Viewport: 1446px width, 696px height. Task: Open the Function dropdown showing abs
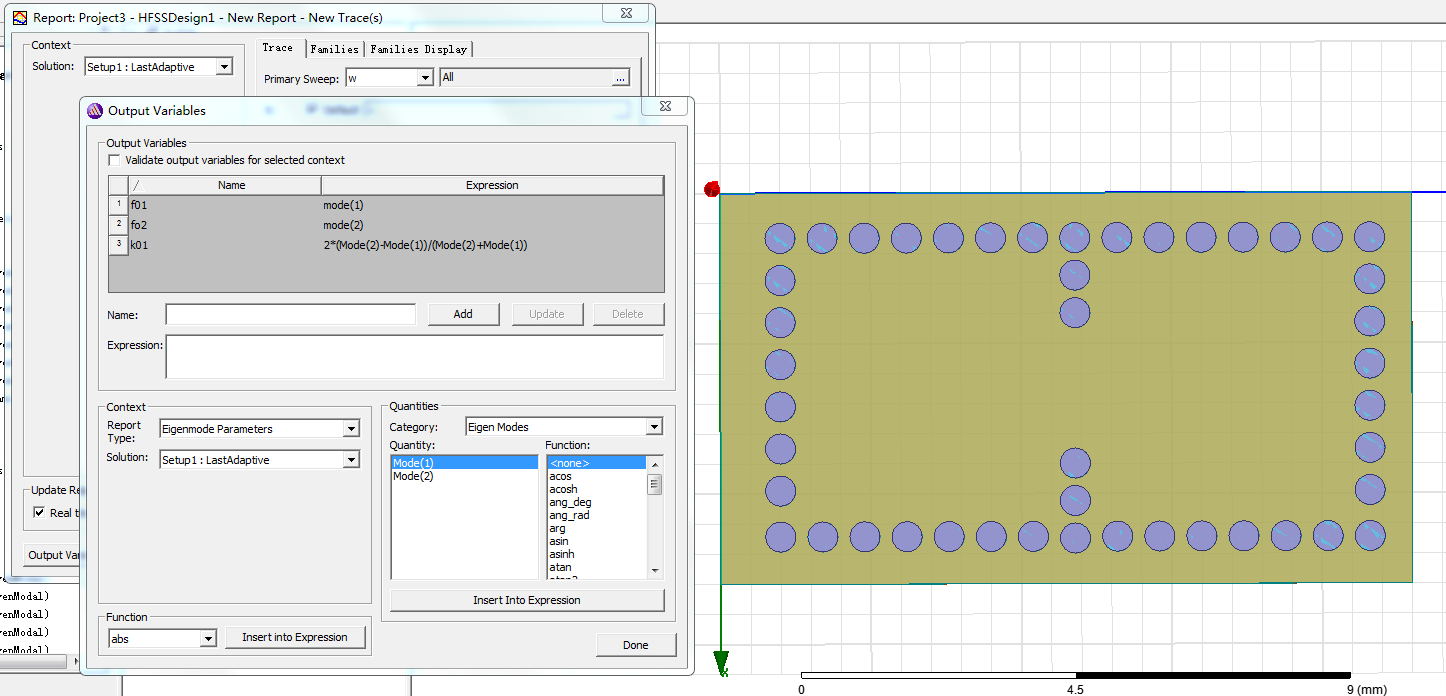click(x=209, y=639)
